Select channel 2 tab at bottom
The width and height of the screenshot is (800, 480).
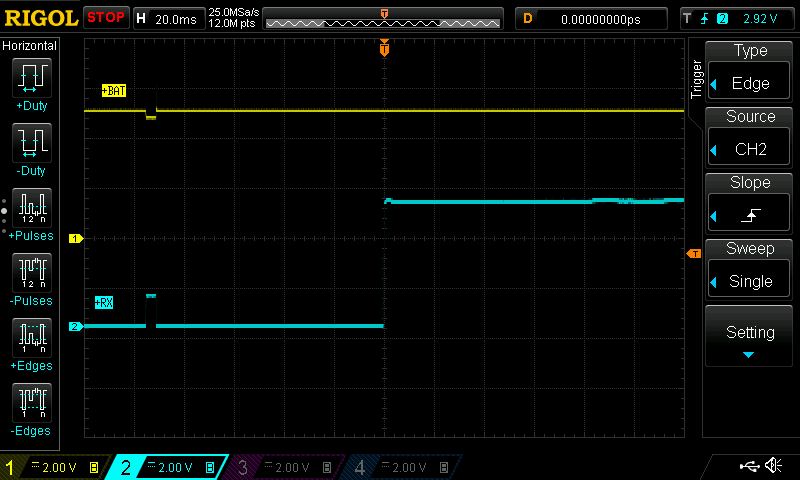pos(166,467)
